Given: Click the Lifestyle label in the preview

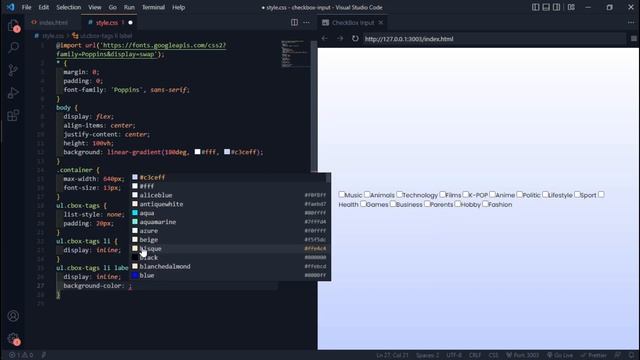Looking at the screenshot, I should tap(560, 195).
